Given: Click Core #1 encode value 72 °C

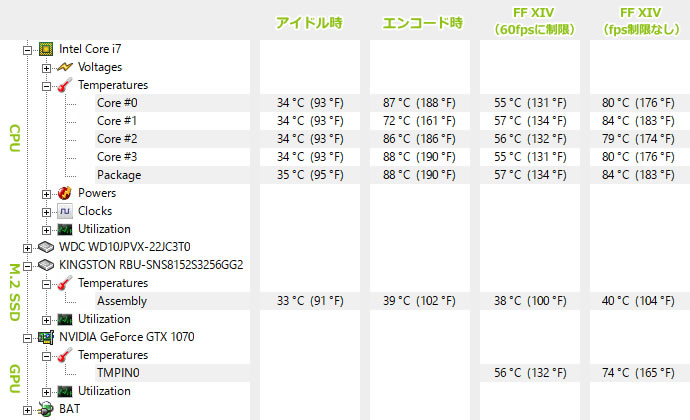Looking at the screenshot, I should tap(419, 121).
